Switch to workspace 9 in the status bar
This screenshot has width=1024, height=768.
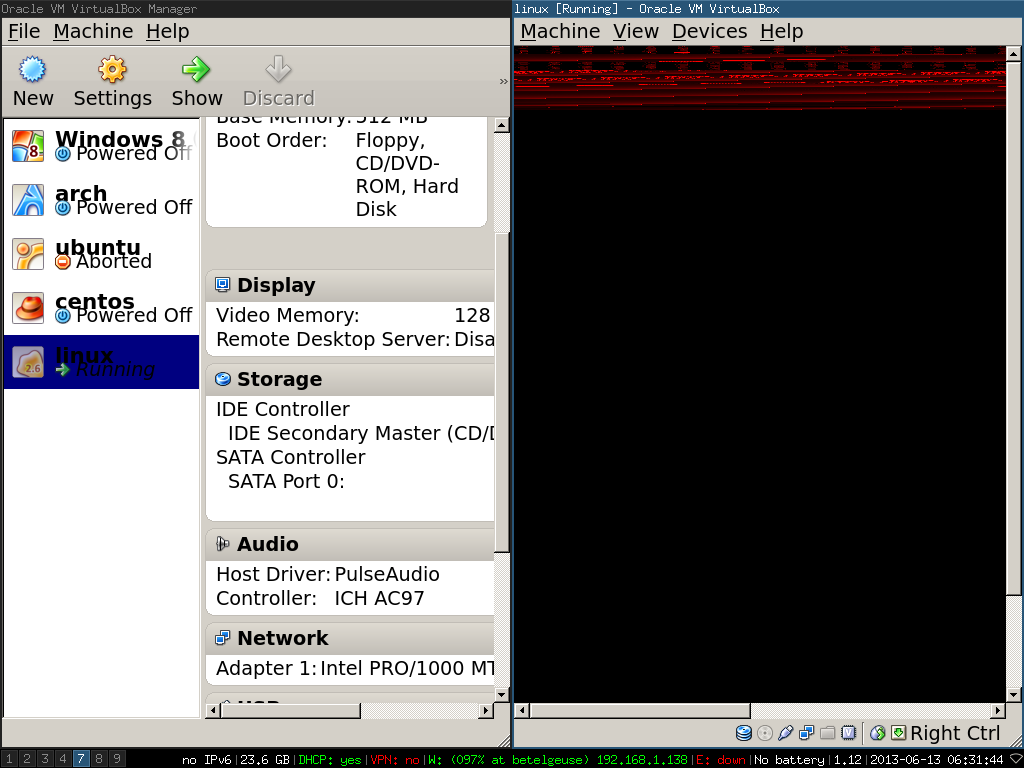click(117, 759)
